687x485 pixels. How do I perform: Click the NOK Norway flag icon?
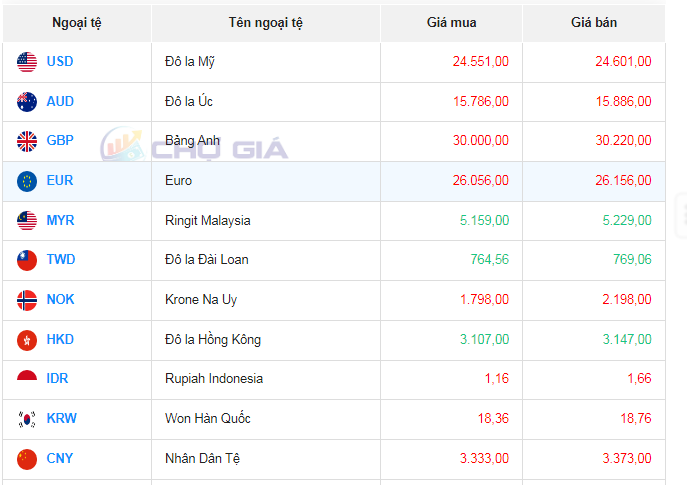[x=27, y=300]
